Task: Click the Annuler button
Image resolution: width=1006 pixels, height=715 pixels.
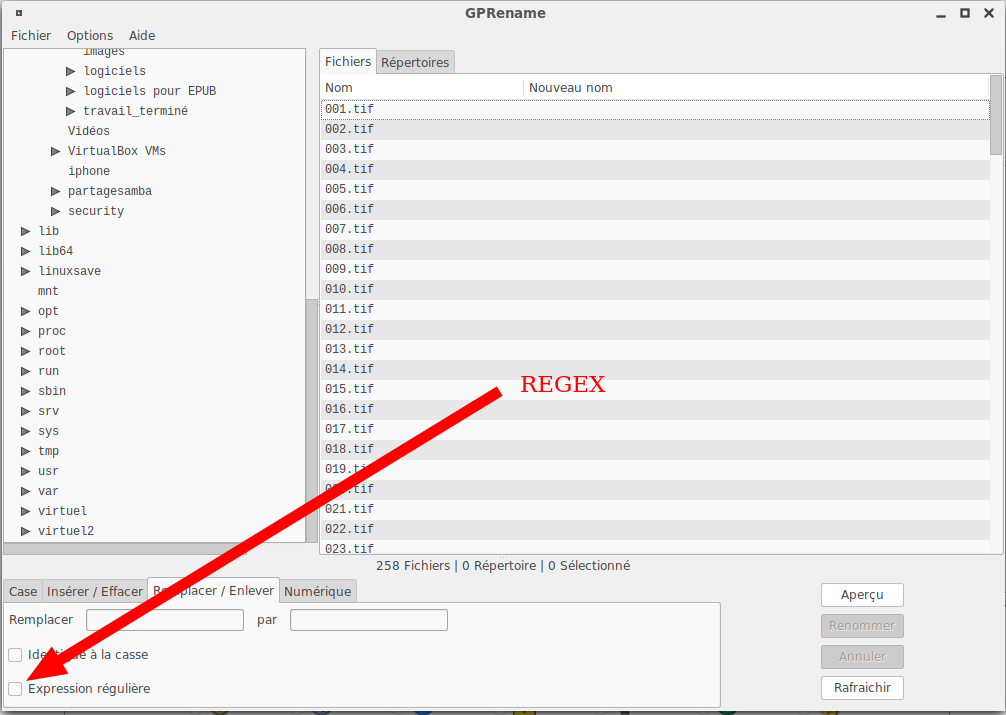Action: [x=862, y=657]
